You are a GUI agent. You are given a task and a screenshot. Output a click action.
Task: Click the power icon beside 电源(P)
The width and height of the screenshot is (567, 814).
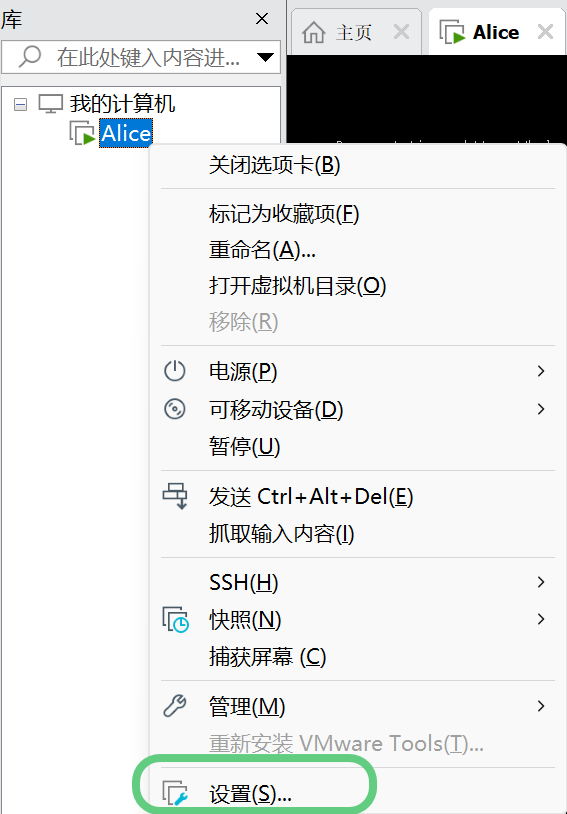coord(174,371)
